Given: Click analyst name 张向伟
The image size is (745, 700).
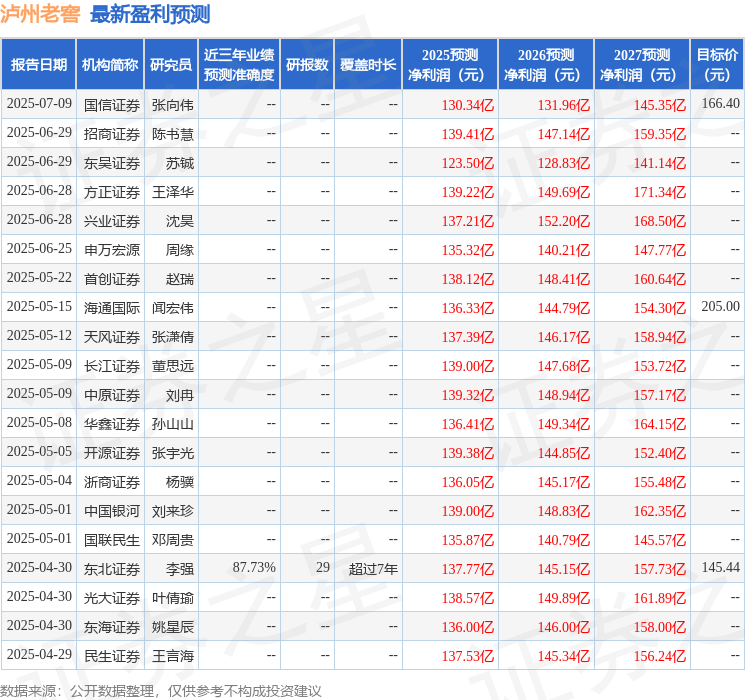Looking at the screenshot, I should (173, 105).
